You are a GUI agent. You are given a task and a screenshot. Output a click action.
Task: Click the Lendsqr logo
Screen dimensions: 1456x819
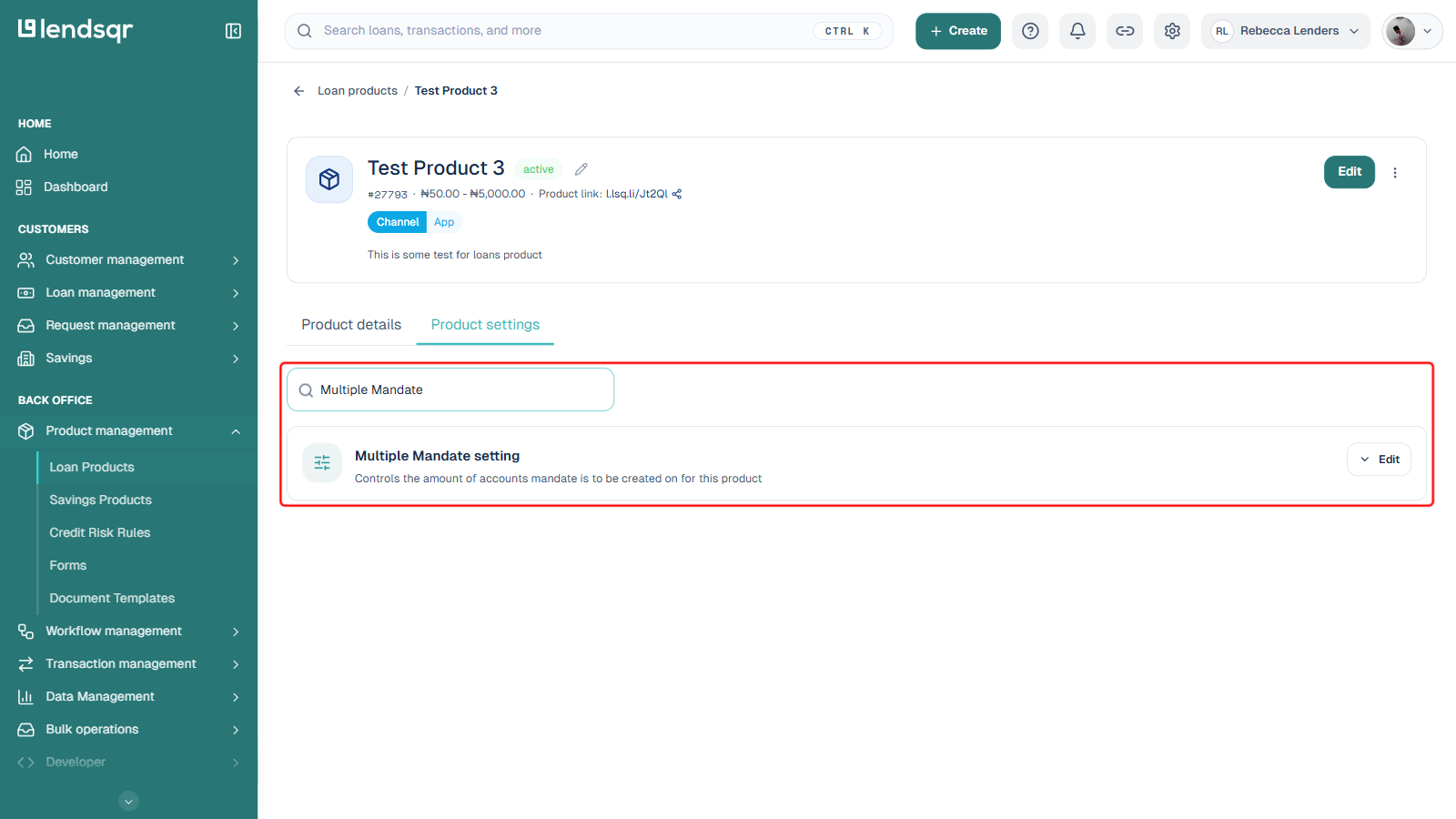point(76,30)
